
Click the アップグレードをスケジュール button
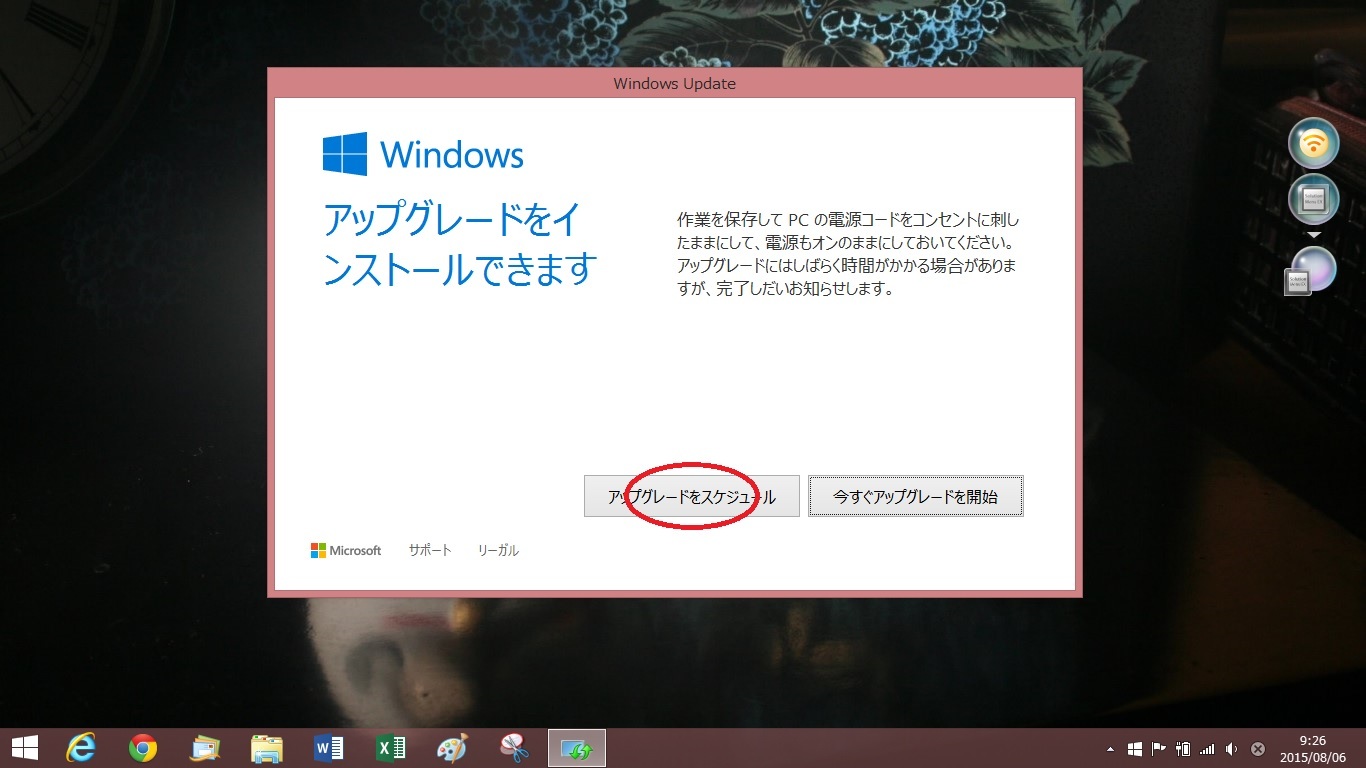(691, 496)
